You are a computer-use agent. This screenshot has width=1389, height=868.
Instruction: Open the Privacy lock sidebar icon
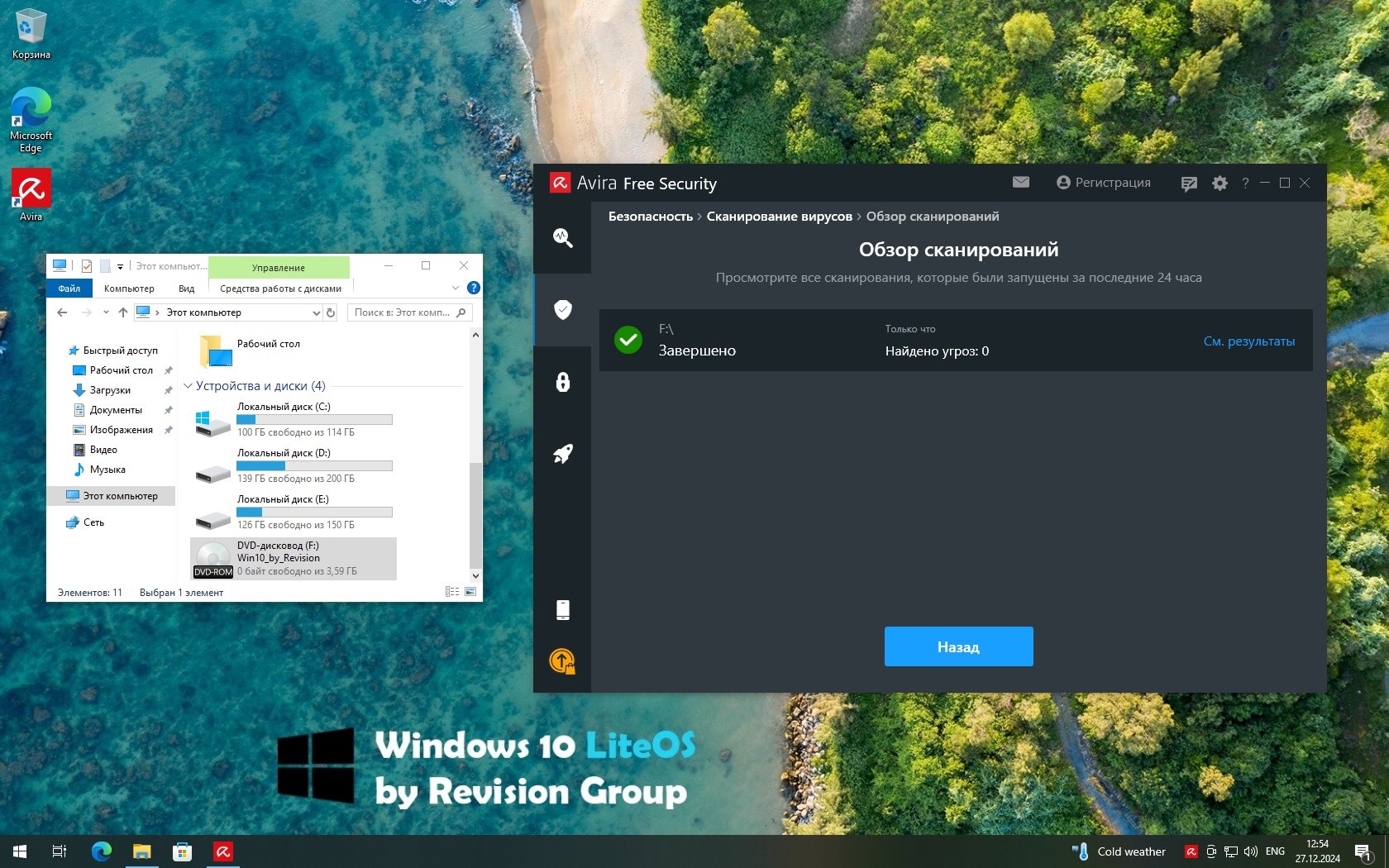(x=562, y=382)
